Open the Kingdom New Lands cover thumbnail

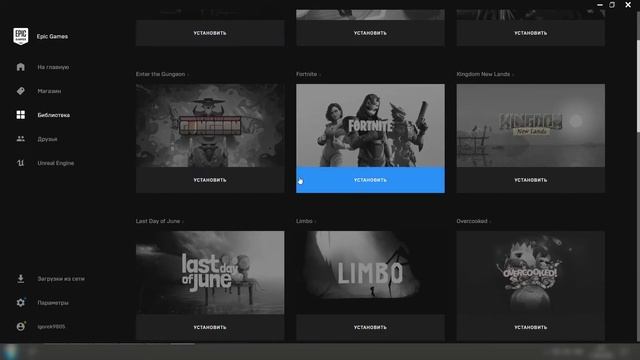pyautogui.click(x=531, y=125)
